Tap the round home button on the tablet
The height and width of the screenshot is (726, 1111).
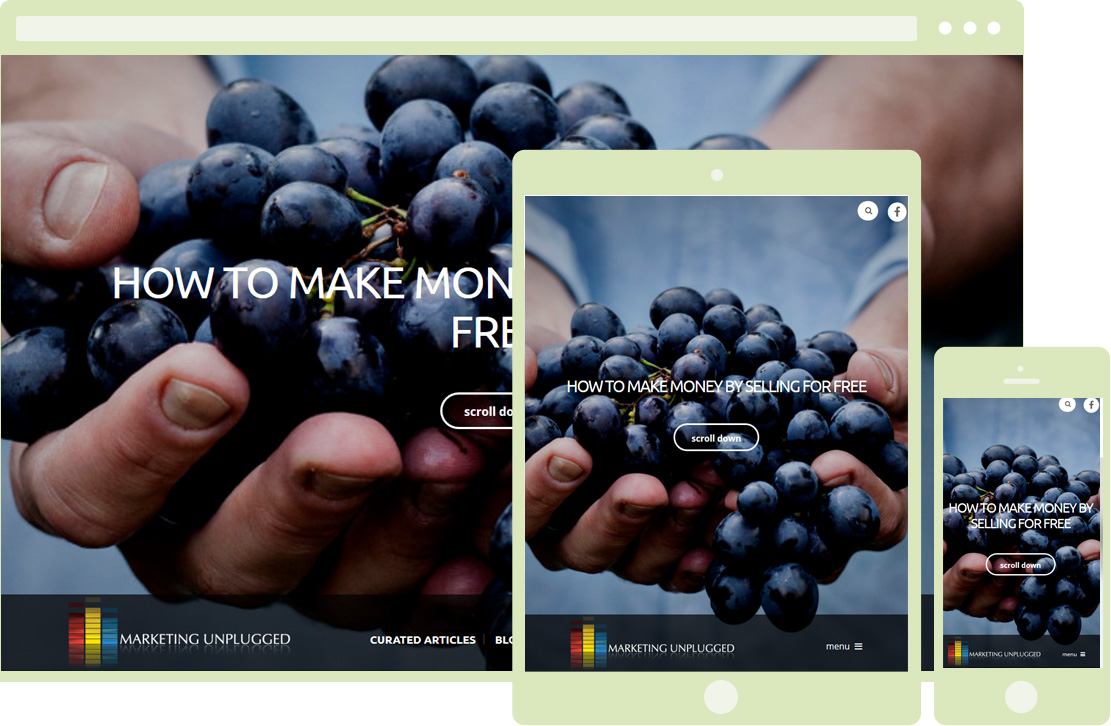[x=721, y=696]
